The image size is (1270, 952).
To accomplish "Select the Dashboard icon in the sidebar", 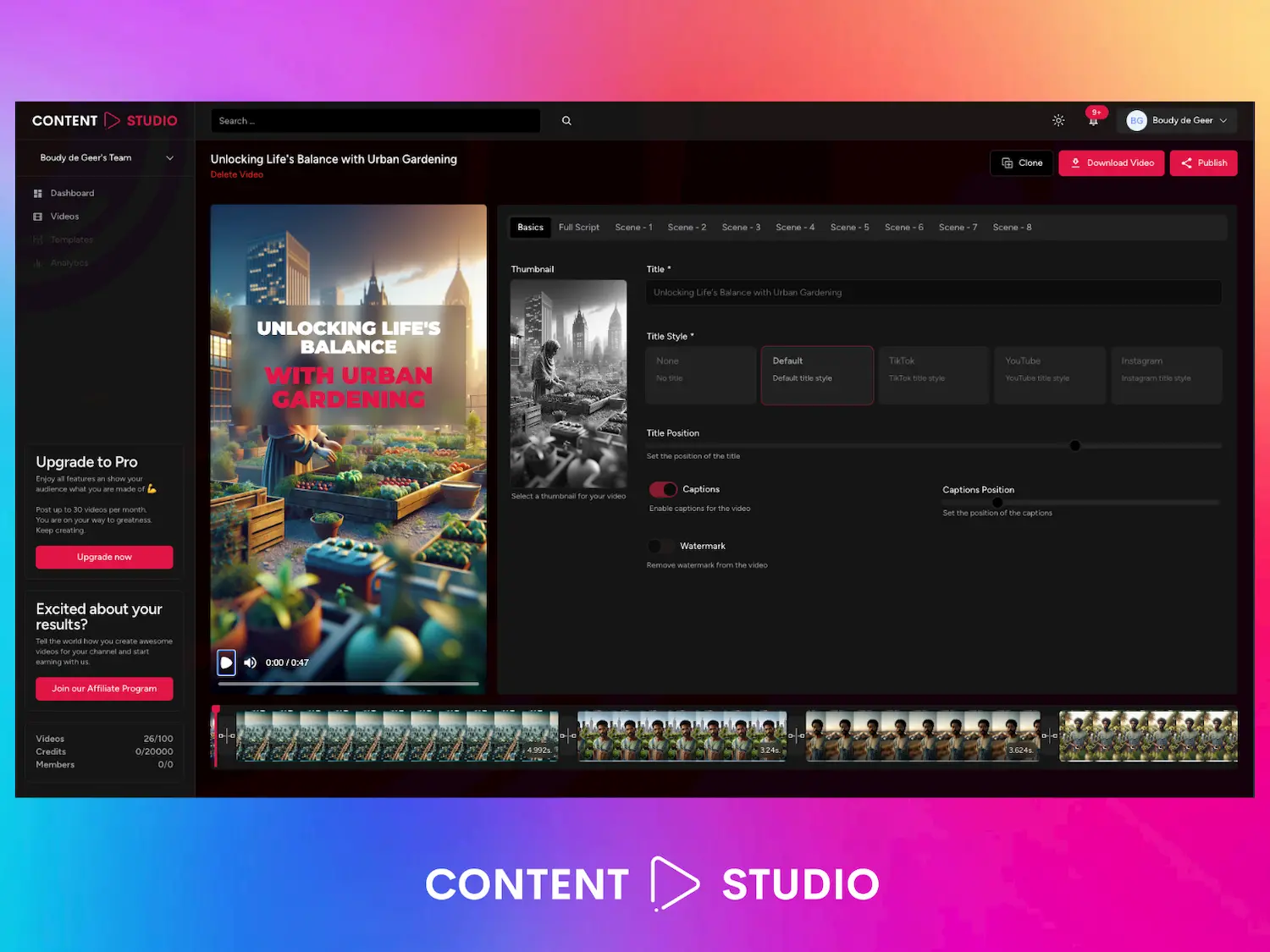I will (x=37, y=193).
